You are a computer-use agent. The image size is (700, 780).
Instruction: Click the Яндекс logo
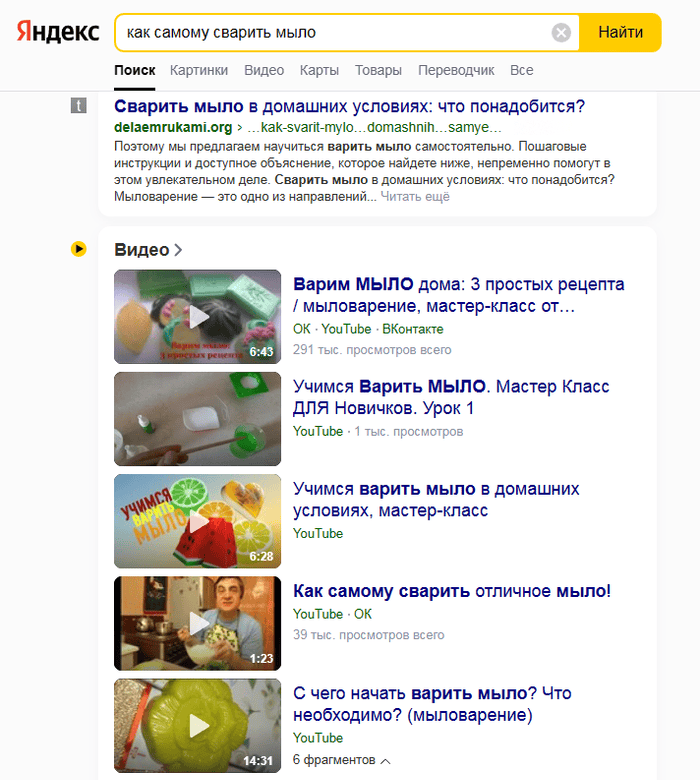click(58, 32)
